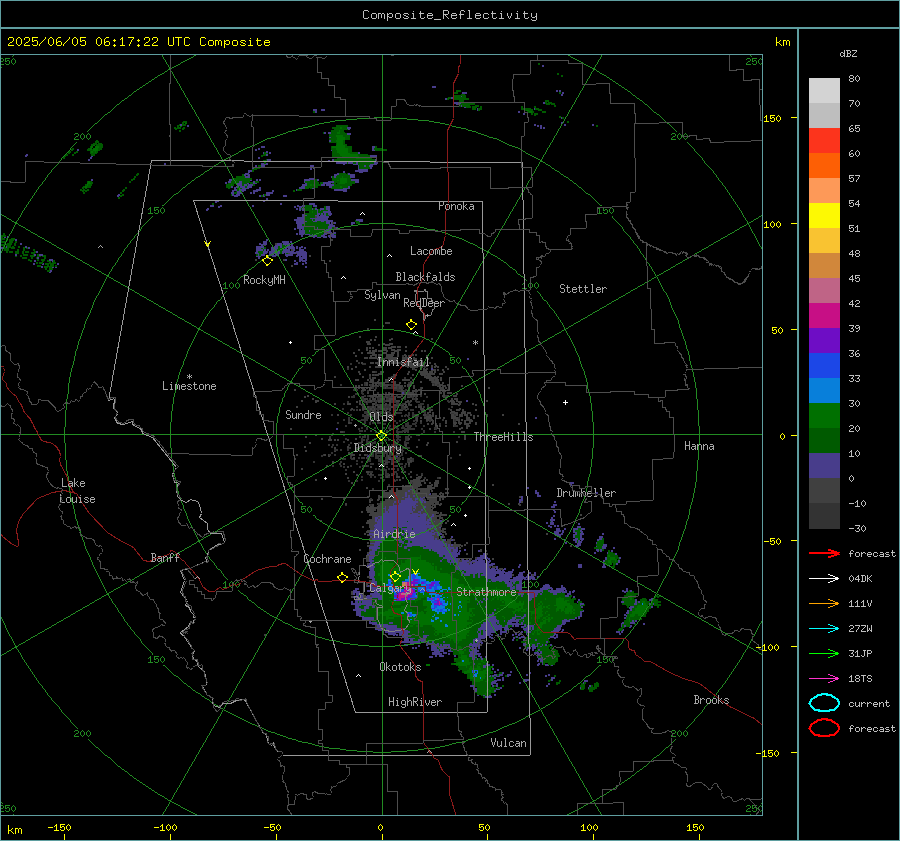
Task: Click the Okotoks city label
Action: point(400,667)
